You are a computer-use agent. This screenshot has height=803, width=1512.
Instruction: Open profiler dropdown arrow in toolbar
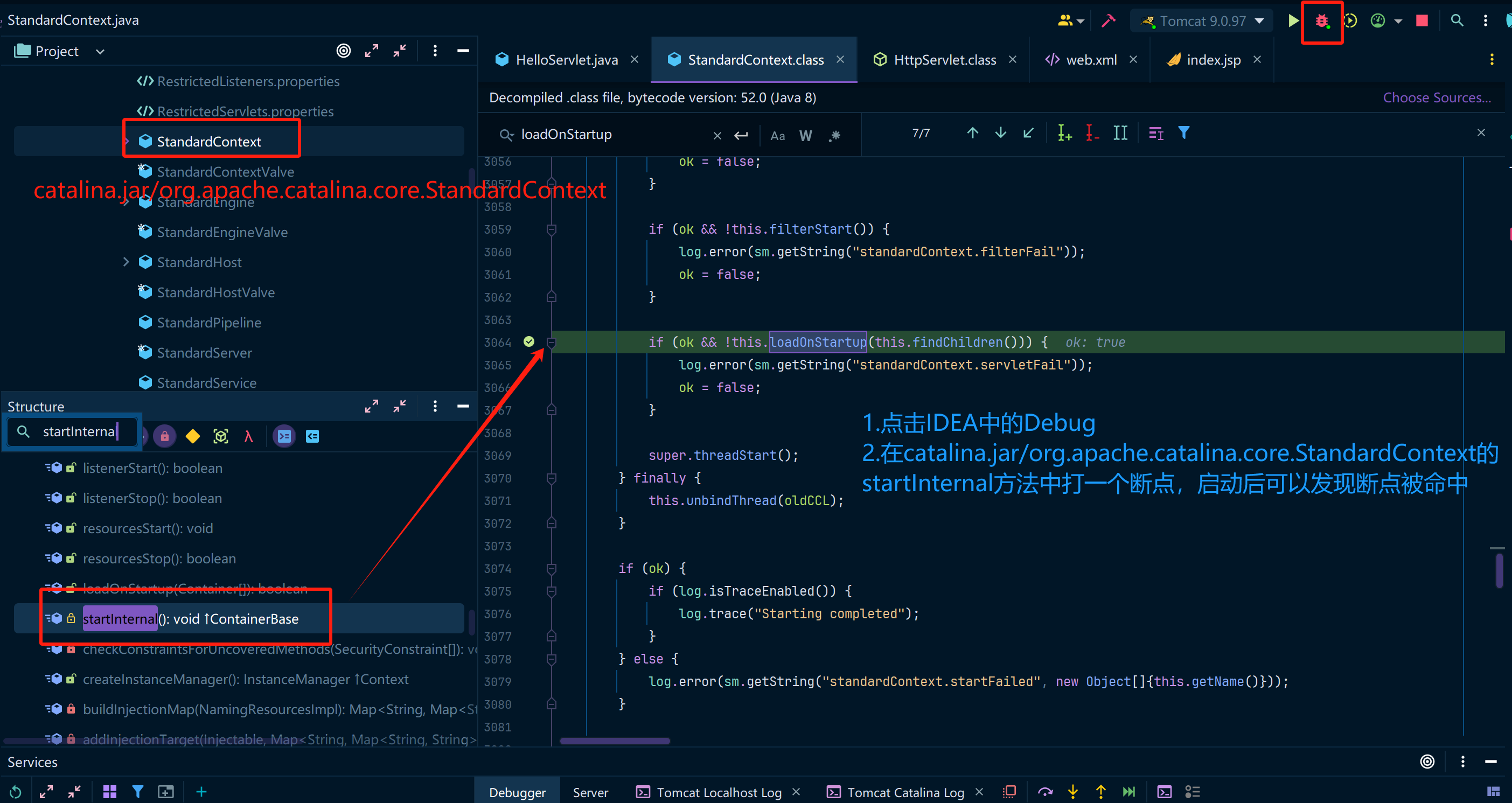(1398, 21)
